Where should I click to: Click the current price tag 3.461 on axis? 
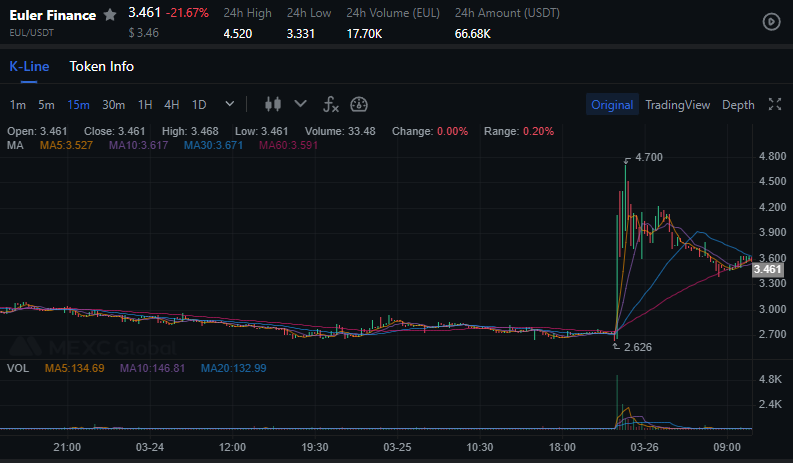(768, 269)
